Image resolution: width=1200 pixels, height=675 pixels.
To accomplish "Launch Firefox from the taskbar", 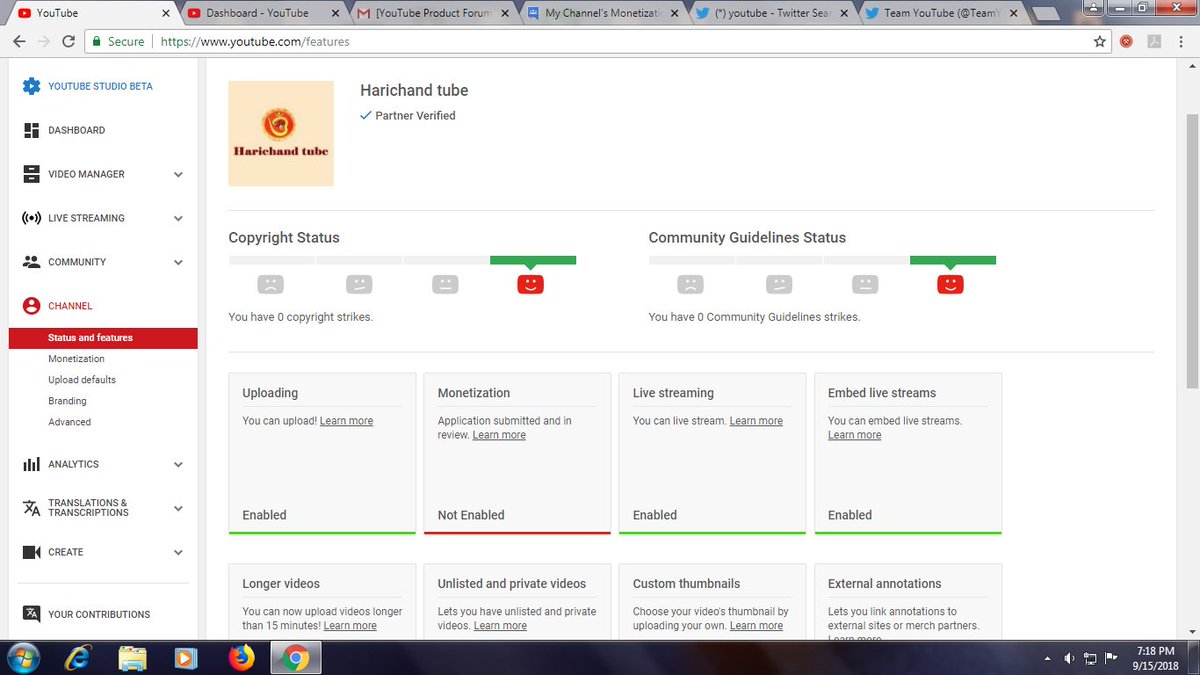I will 240,658.
